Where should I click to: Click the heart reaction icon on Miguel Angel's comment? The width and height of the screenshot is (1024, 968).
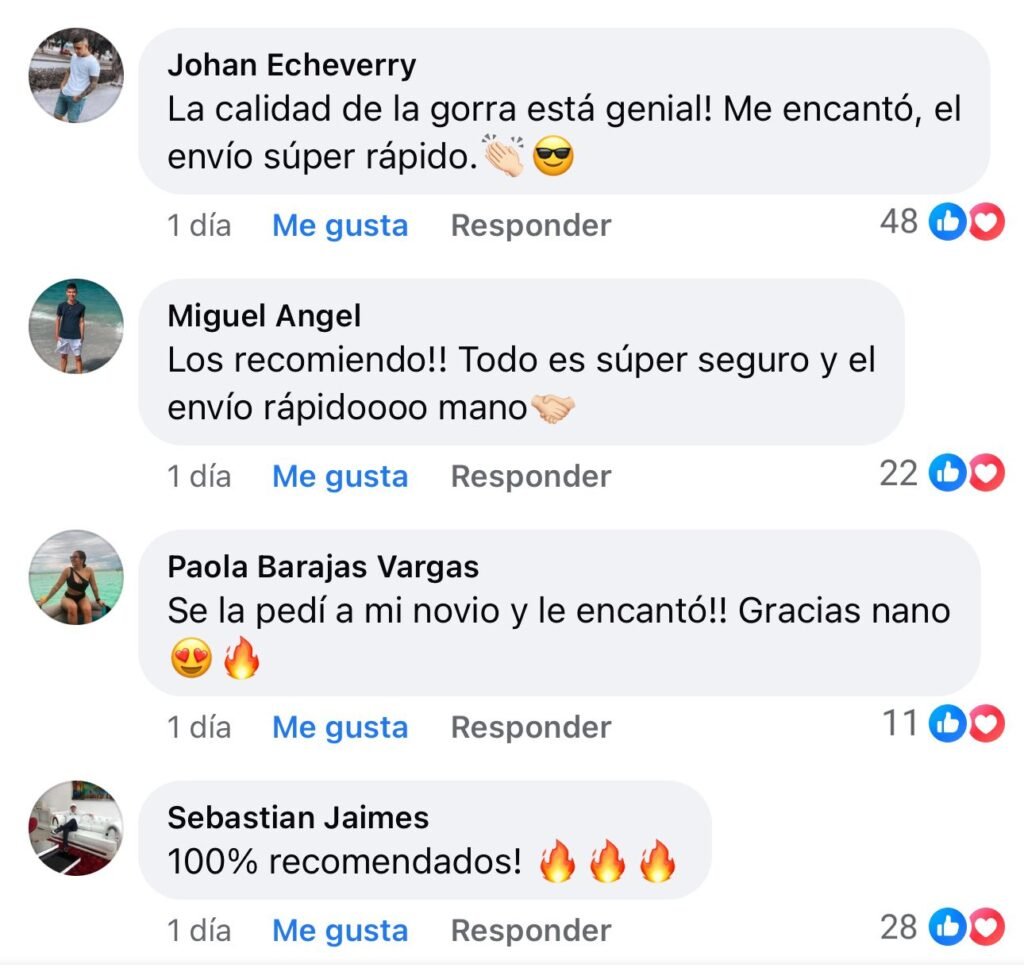pyautogui.click(x=986, y=472)
